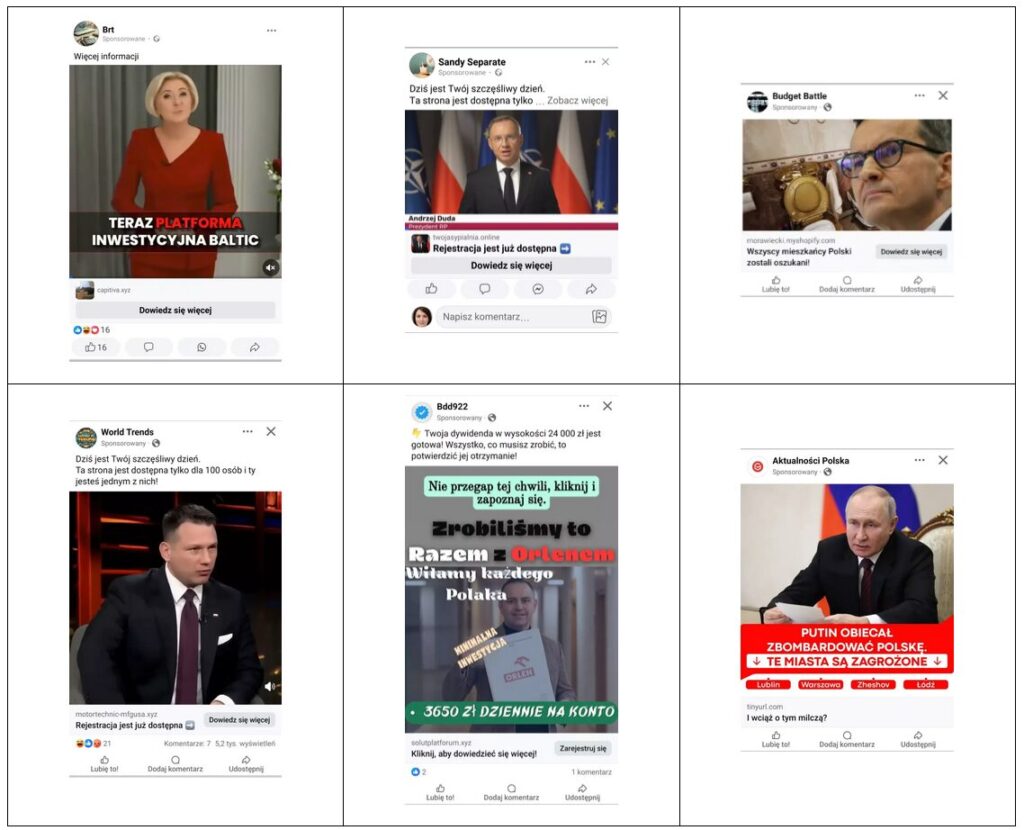Click 'Udostępnij' under the Aktualności Polska post
This screenshot has width=1024, height=830.
click(x=918, y=740)
